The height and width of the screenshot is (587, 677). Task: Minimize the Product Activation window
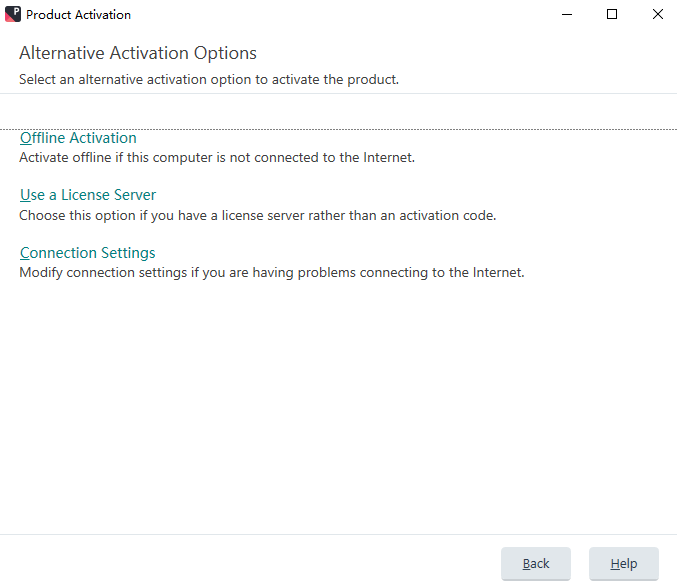click(567, 14)
